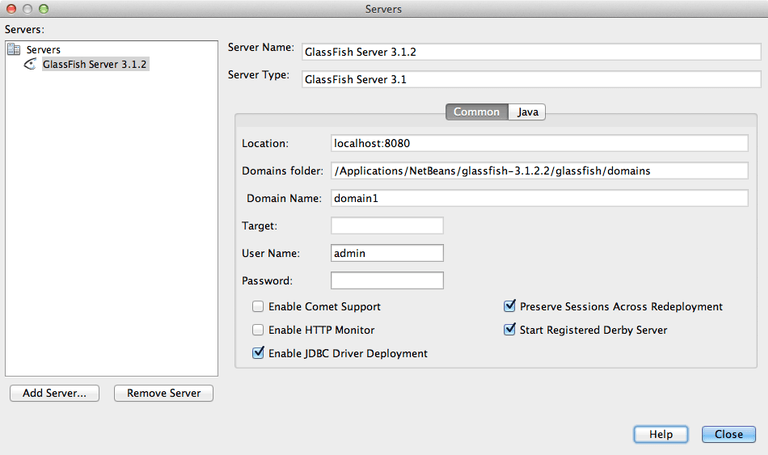Screen dimensions: 768x455
Task: Click the Location: label
Action: point(265,144)
